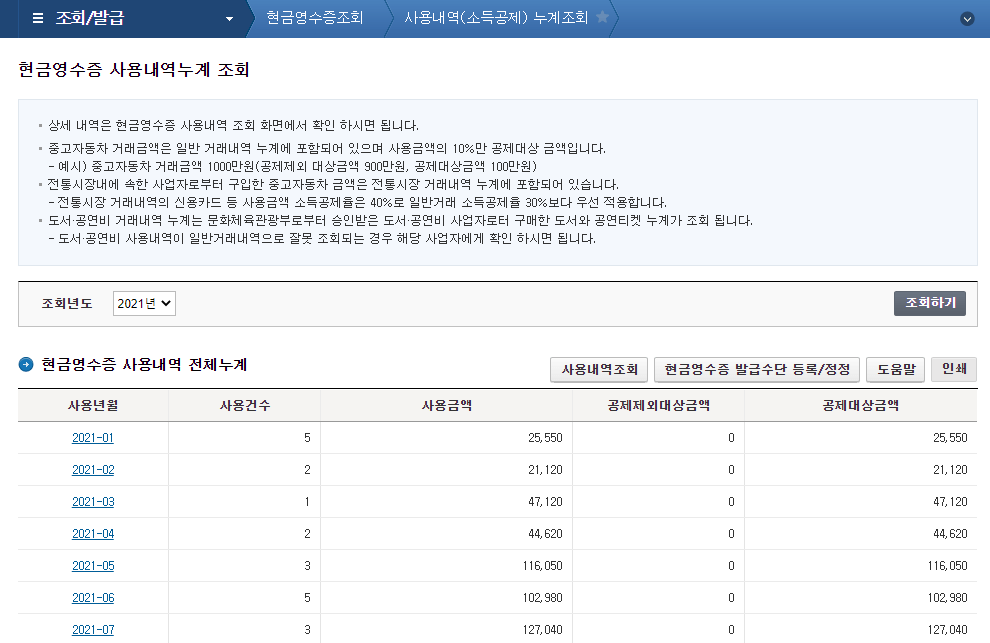Open the 도움말 help button
990x643 pixels.
coord(895,368)
